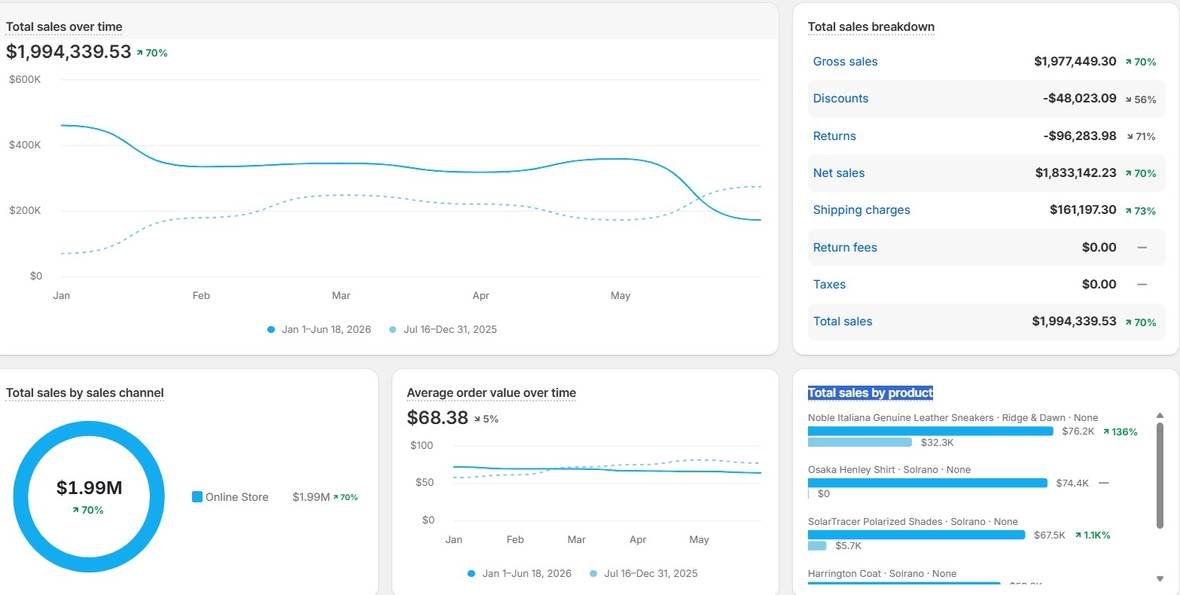Image resolution: width=1180 pixels, height=595 pixels.
Task: Click the 71% decrease indicator for Returns
Action: point(1141,137)
